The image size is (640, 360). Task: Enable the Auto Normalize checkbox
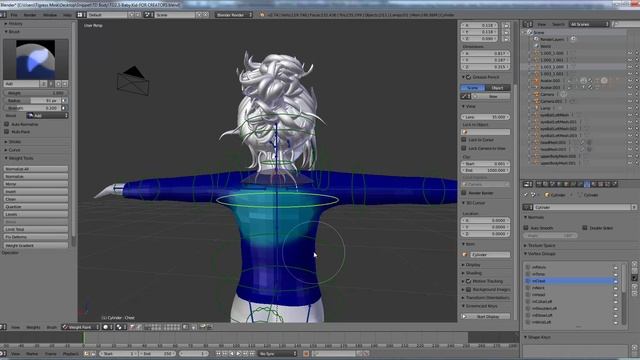click(7, 124)
